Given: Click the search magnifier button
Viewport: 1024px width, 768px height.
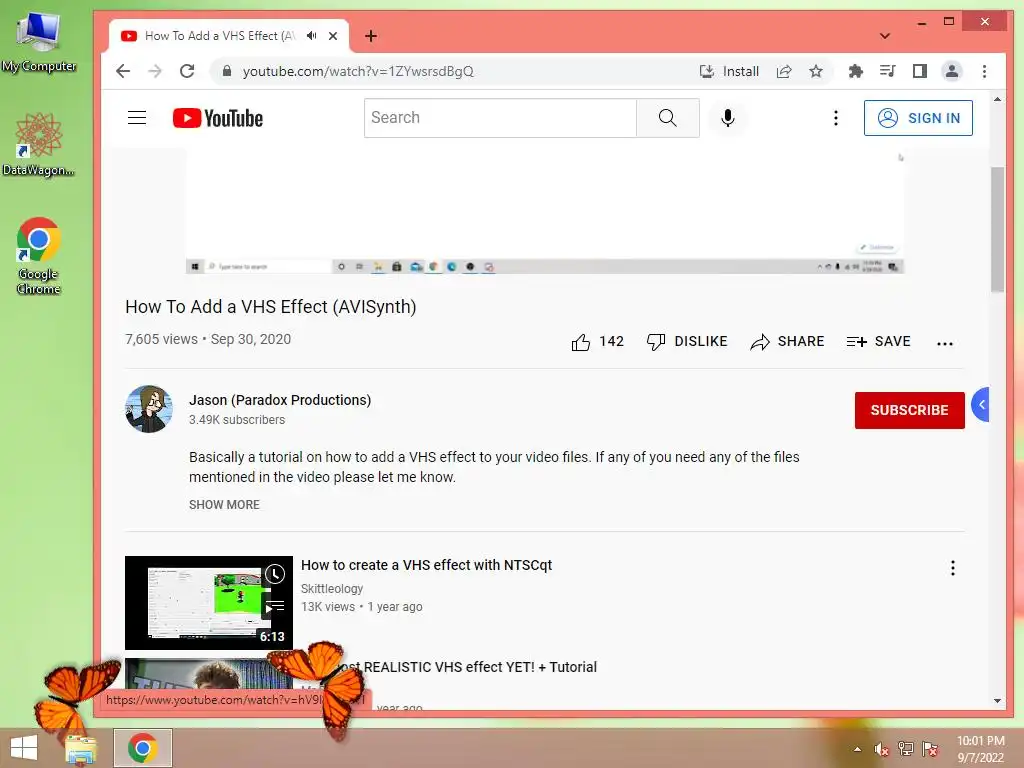Looking at the screenshot, I should 667,118.
